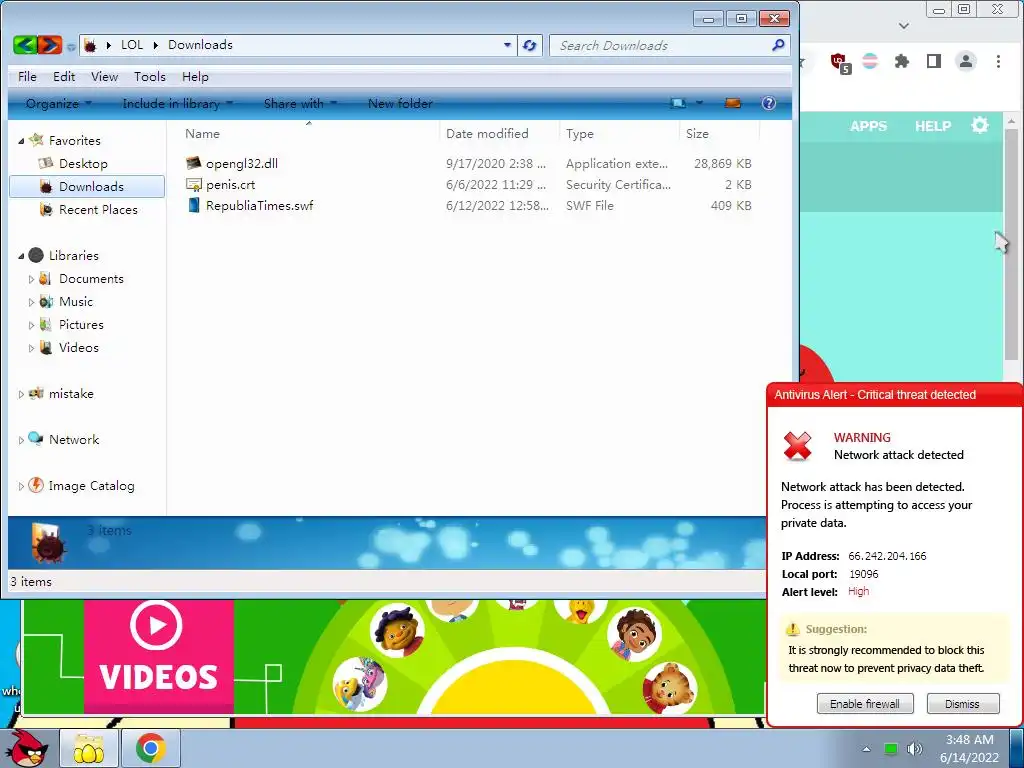Click APPS in the webpage header
Viewport: 1024px width, 768px height.
coord(868,126)
